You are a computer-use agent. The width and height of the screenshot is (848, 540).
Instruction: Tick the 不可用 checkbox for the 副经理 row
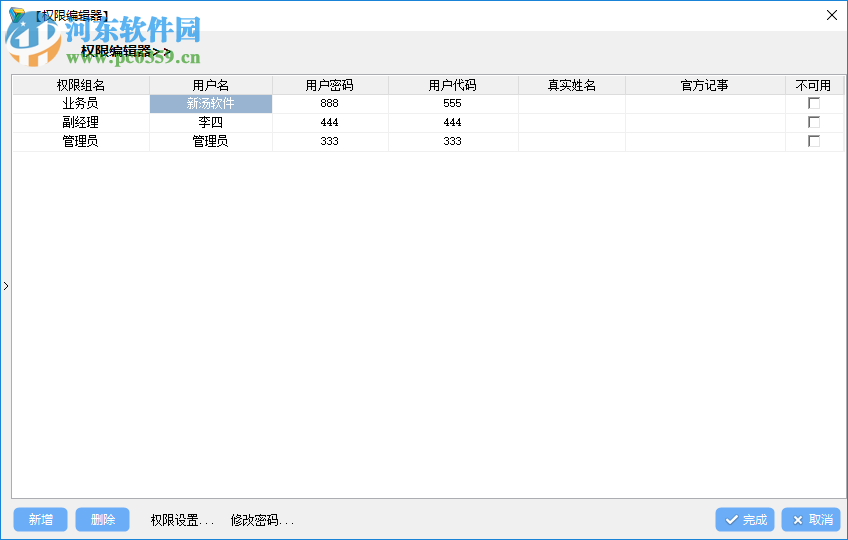pyautogui.click(x=813, y=122)
